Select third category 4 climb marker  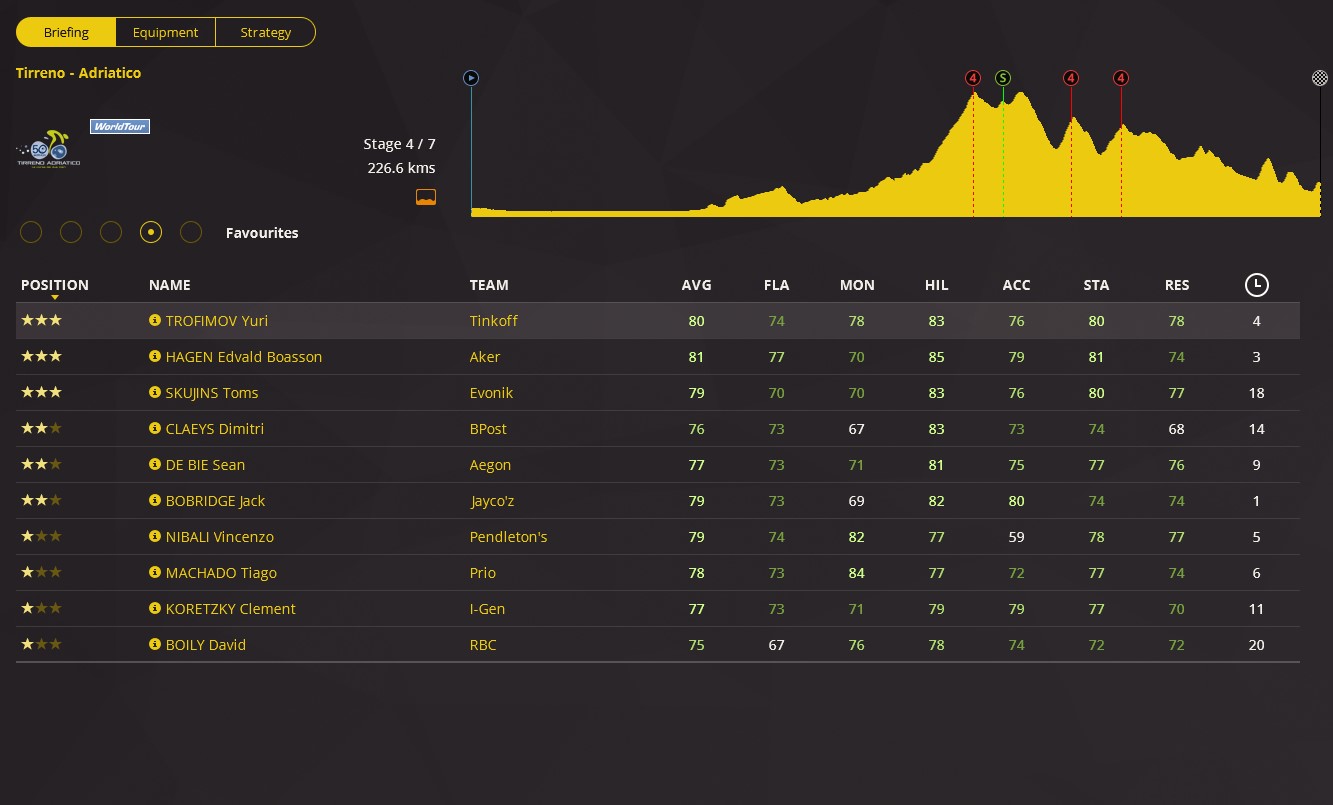tap(1121, 78)
